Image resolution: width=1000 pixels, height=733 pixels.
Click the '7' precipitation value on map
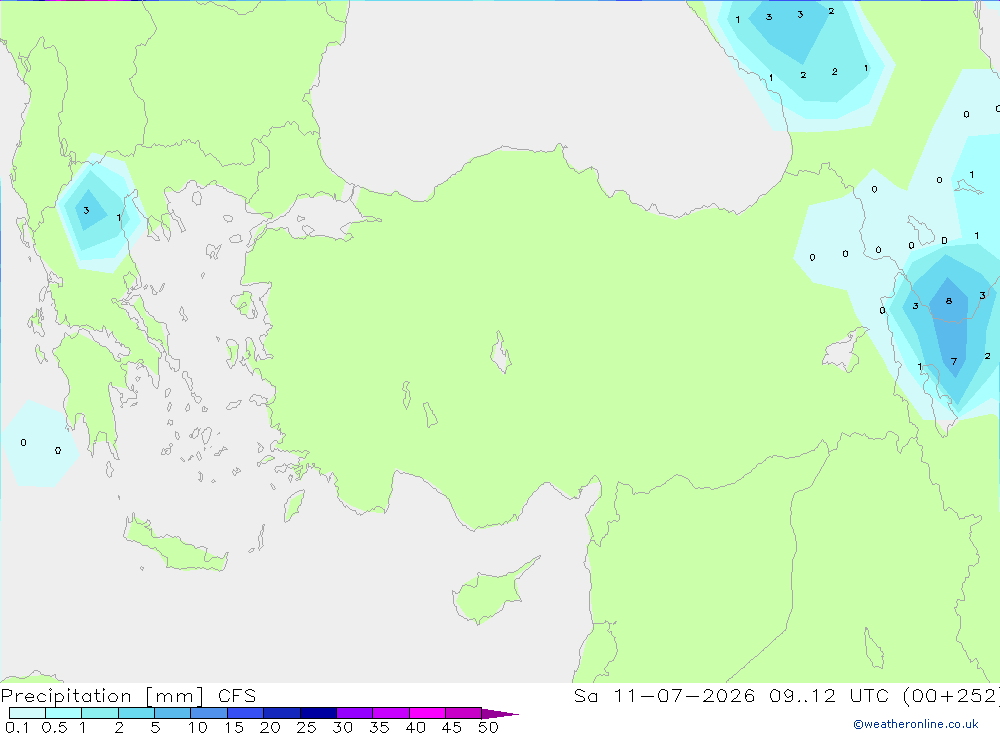click(x=954, y=362)
